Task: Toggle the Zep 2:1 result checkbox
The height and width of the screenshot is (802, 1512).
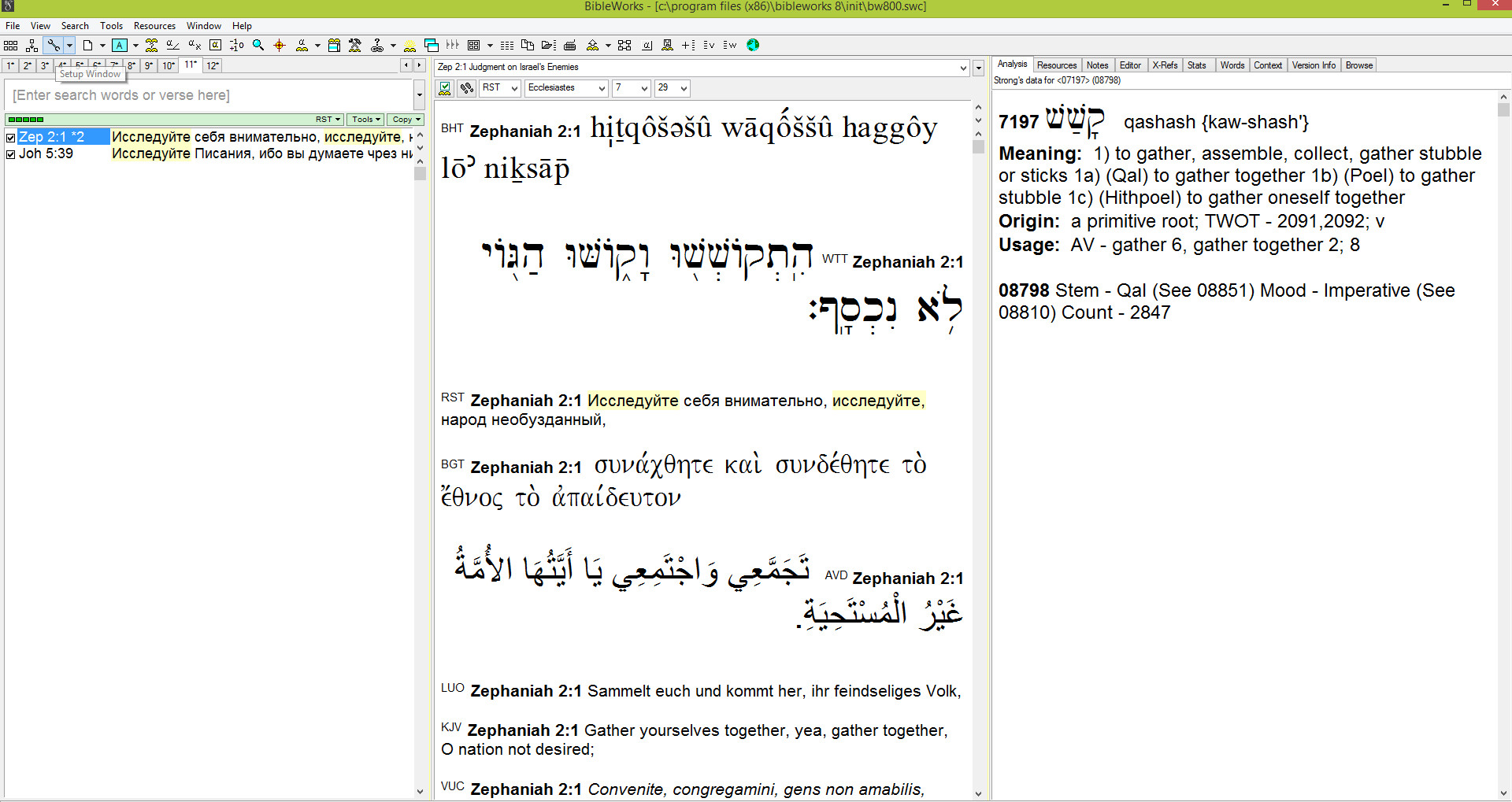Action: [x=10, y=138]
